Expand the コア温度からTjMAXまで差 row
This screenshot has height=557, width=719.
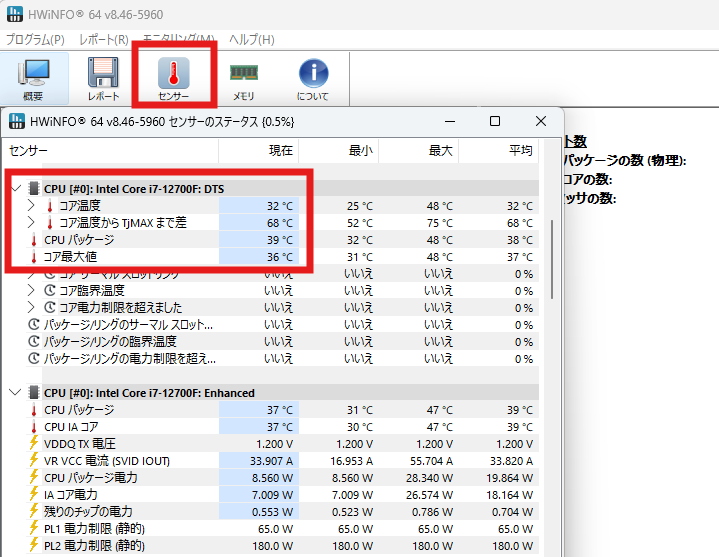31,222
